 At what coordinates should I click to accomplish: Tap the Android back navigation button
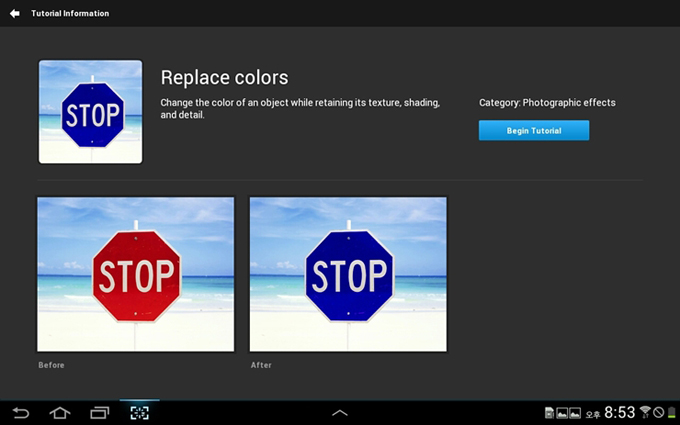pos(20,413)
